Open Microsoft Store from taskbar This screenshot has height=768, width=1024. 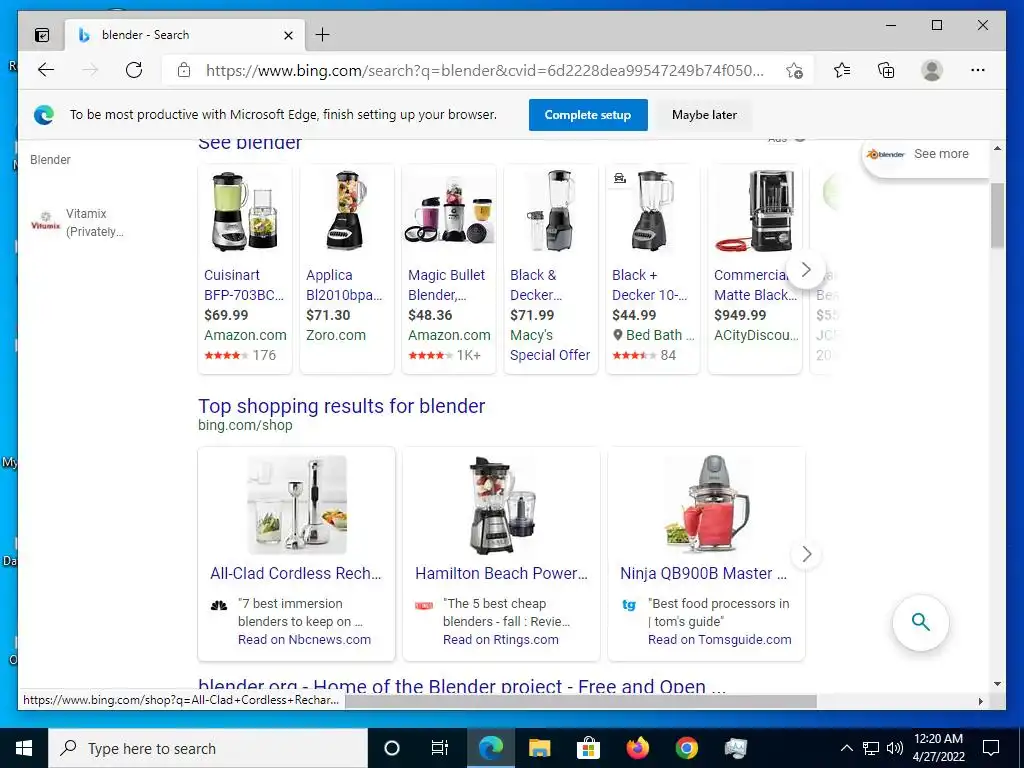(x=588, y=748)
